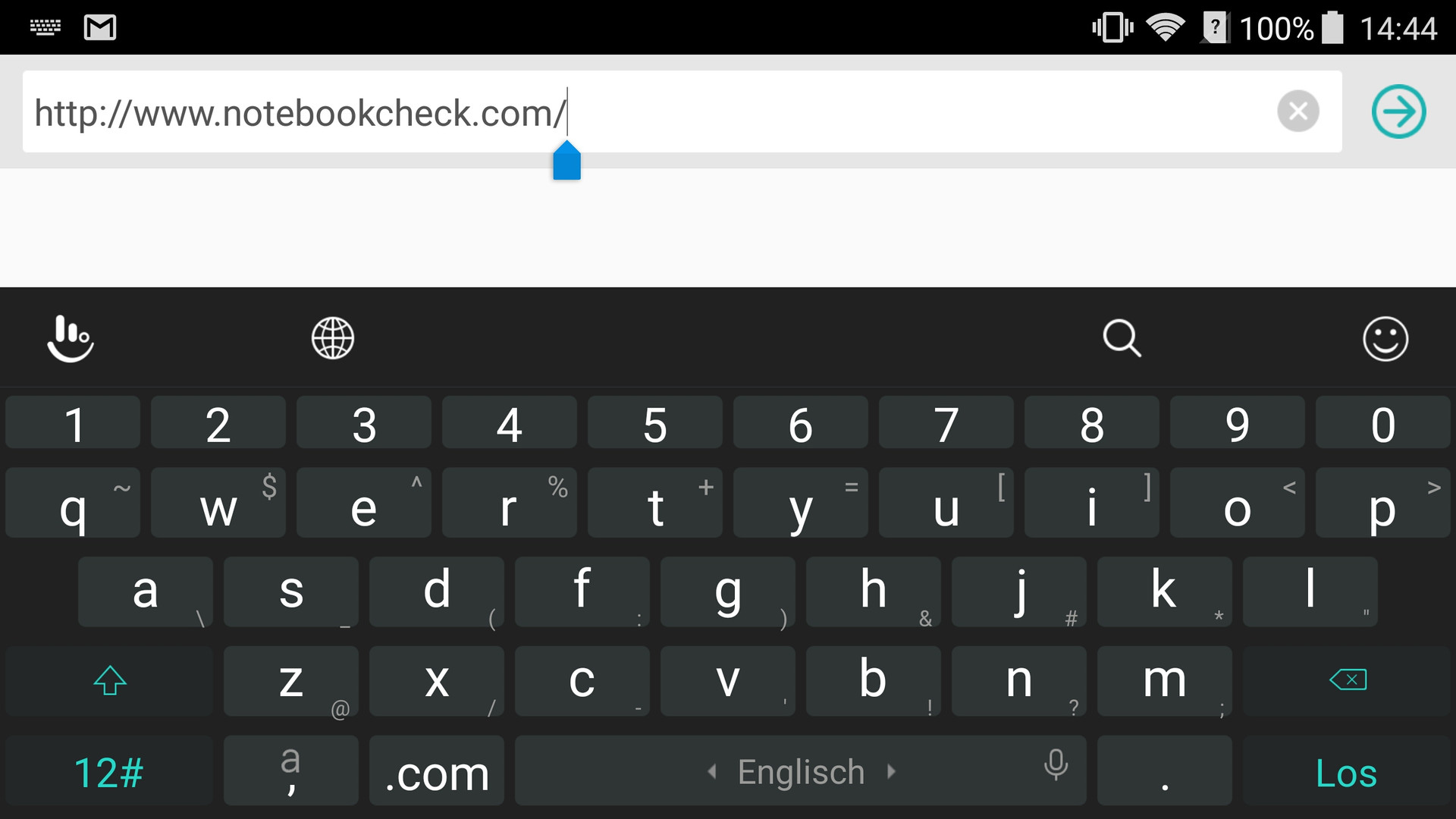Click inside the URL address field
1456x819 pixels.
pos(682,111)
